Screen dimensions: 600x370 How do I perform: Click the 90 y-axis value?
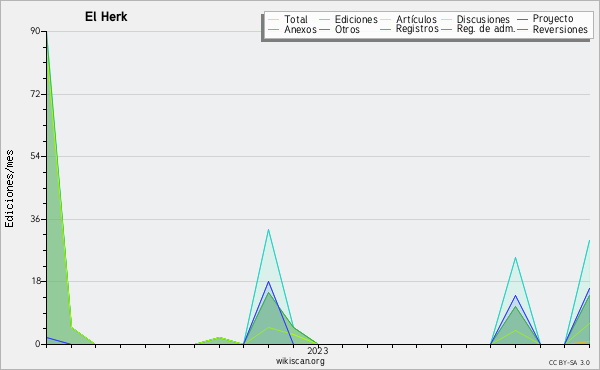(x=35, y=31)
